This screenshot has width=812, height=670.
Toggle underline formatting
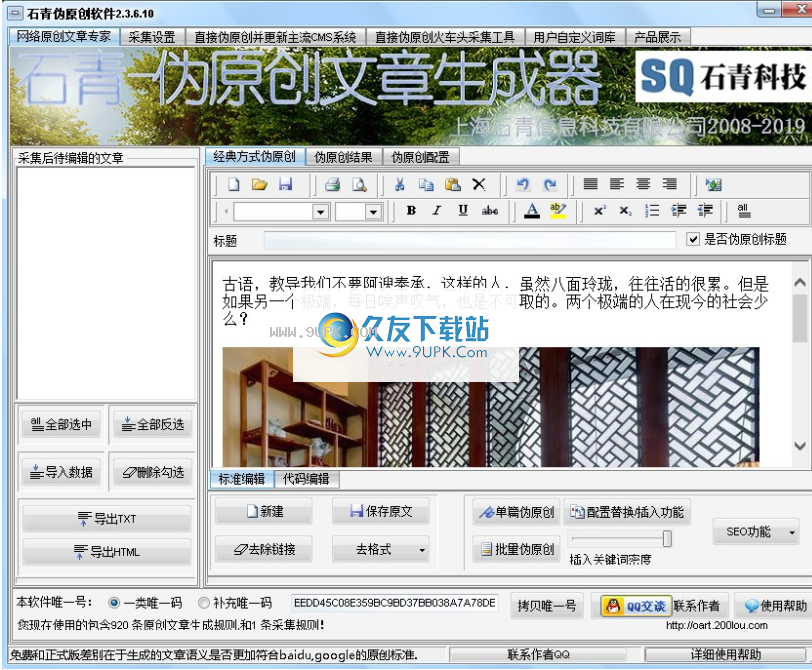463,210
